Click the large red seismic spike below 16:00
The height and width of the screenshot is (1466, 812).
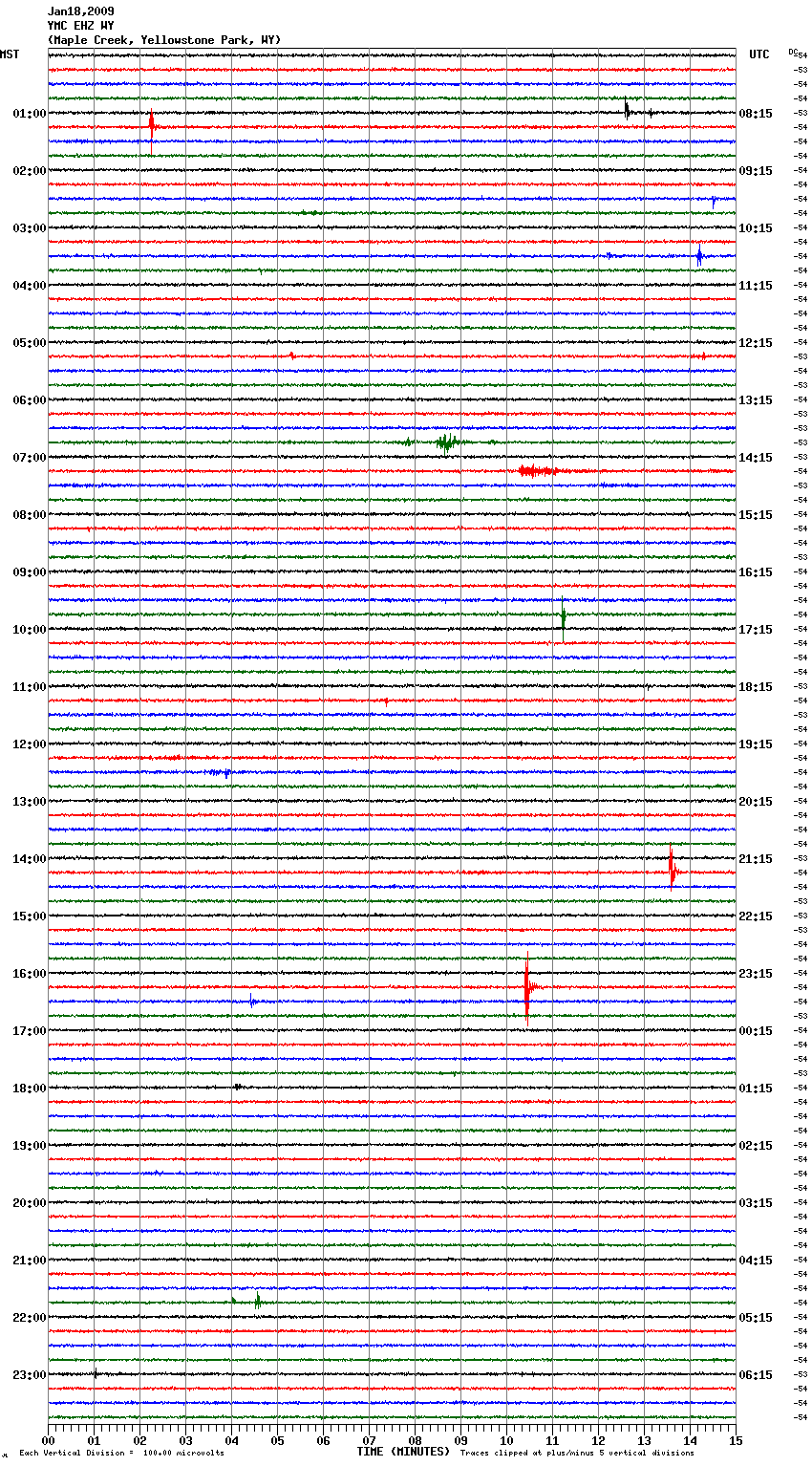coord(527,988)
